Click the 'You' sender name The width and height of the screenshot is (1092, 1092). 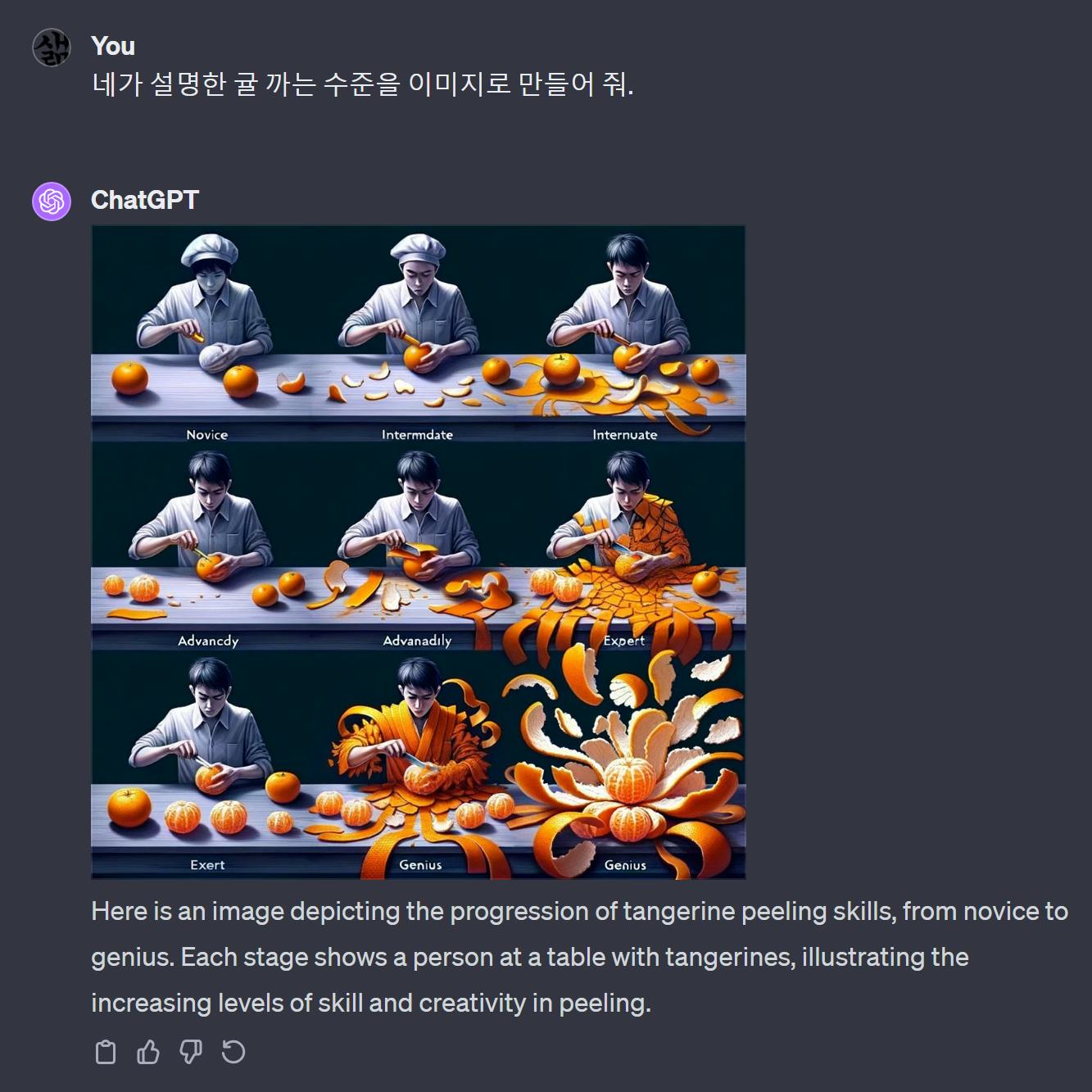pyautogui.click(x=113, y=47)
